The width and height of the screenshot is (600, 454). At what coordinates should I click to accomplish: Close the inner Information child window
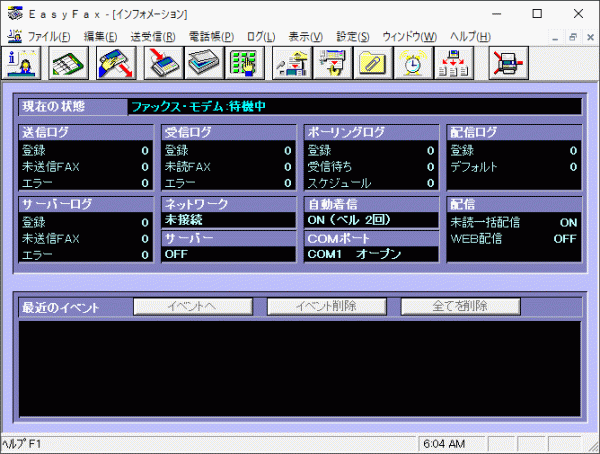[x=590, y=38]
